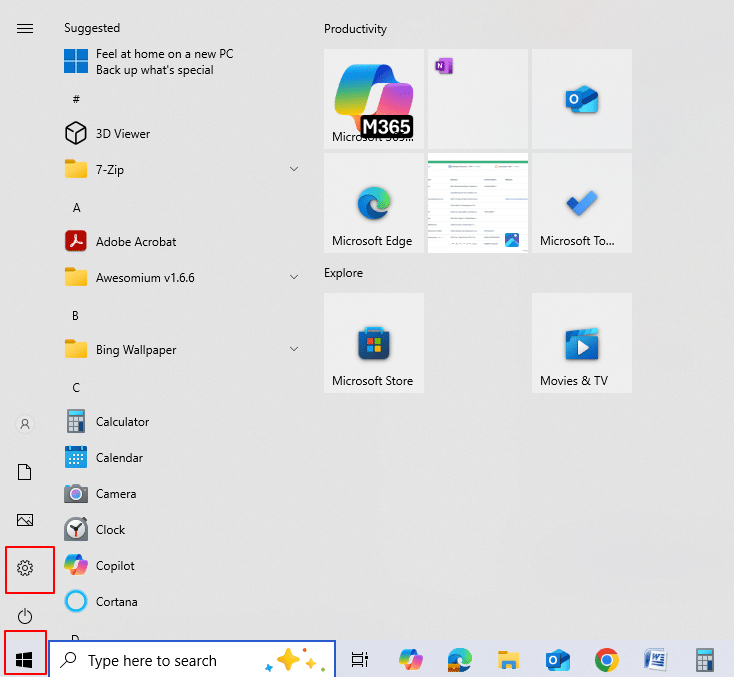Viewport: 734px width, 677px height.
Task: Click the Windows Start button
Action: (24, 660)
